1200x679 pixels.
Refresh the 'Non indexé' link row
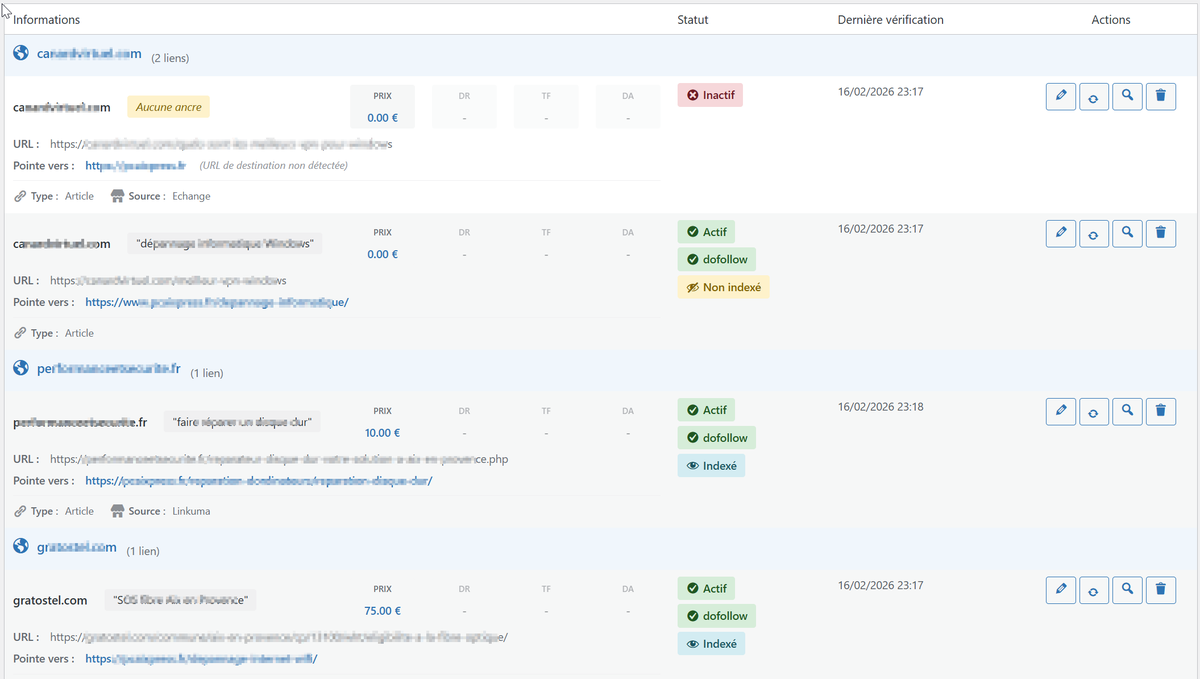point(1094,233)
